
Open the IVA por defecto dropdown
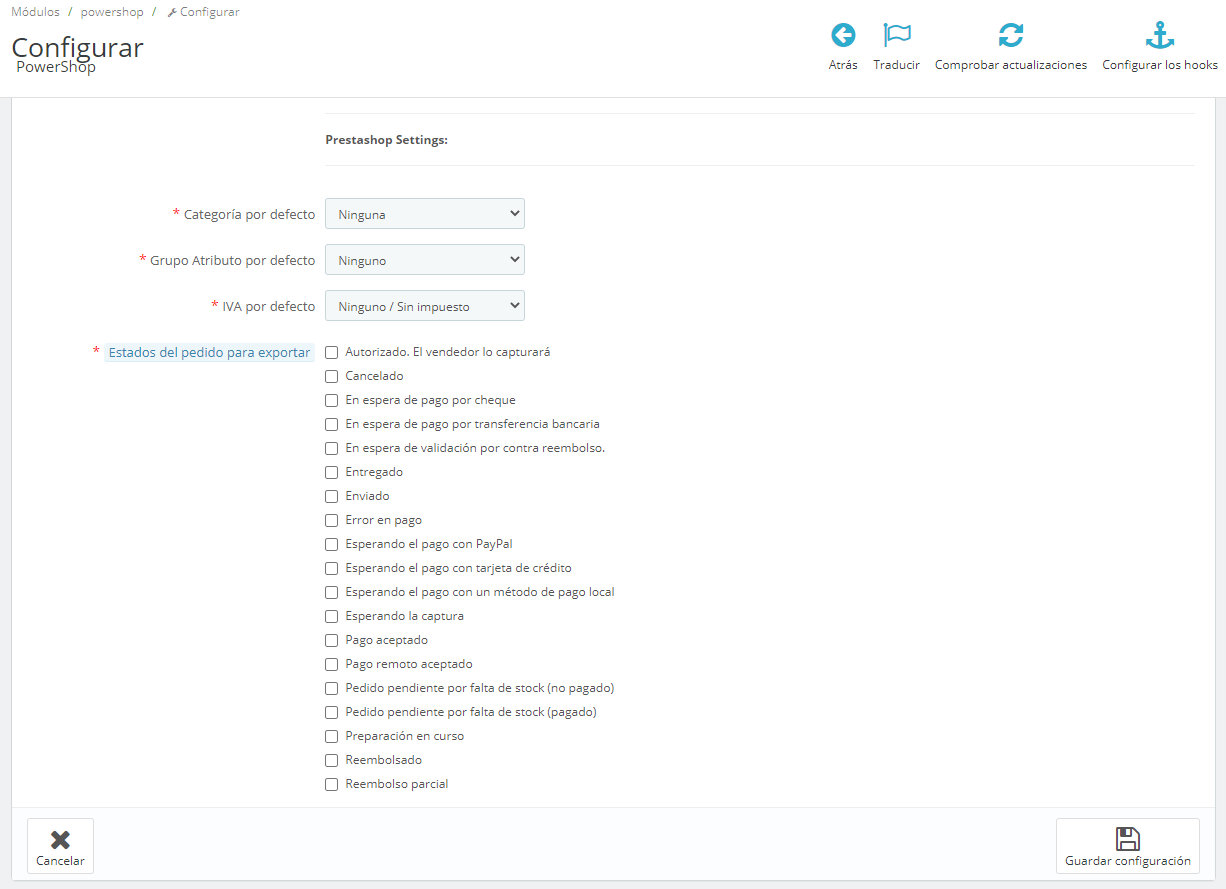(425, 306)
